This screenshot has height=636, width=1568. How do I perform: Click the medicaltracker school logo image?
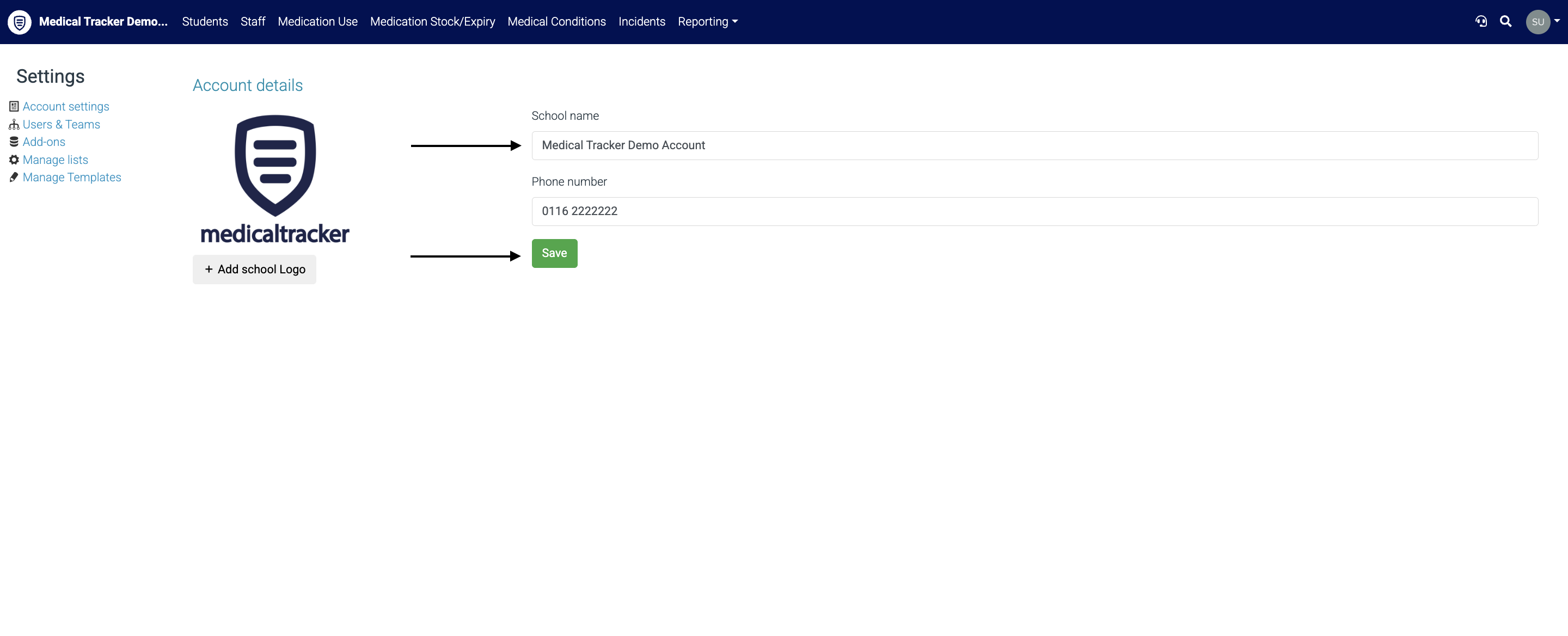[275, 180]
